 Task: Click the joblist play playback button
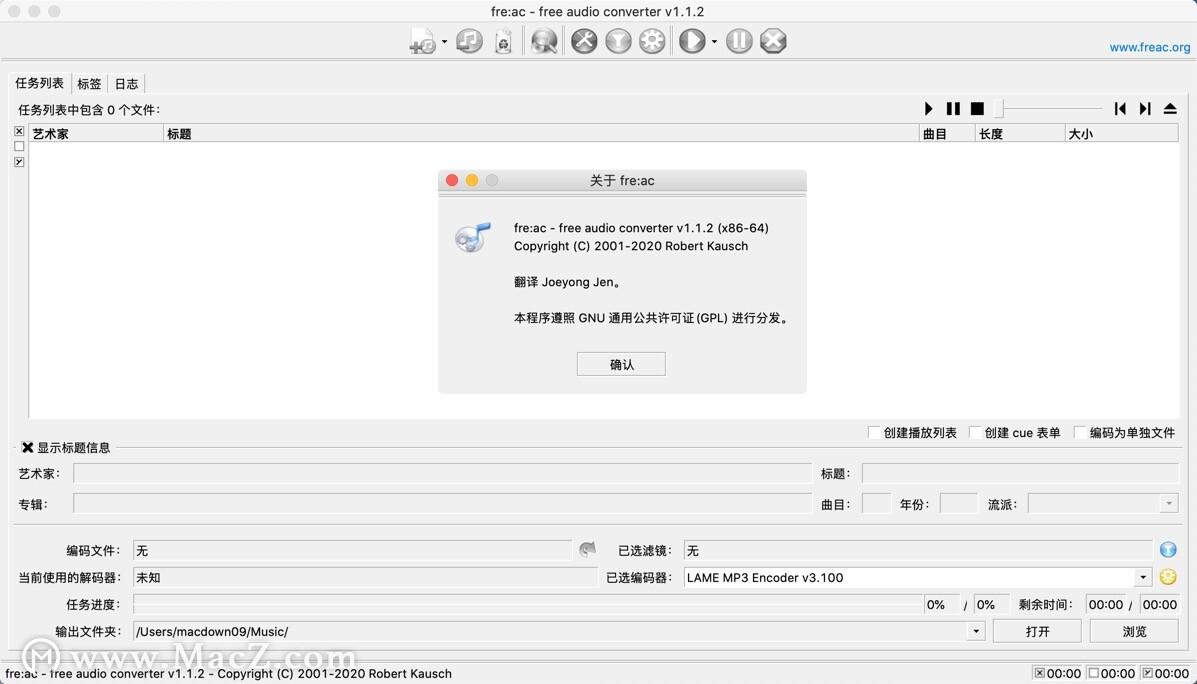pos(929,109)
